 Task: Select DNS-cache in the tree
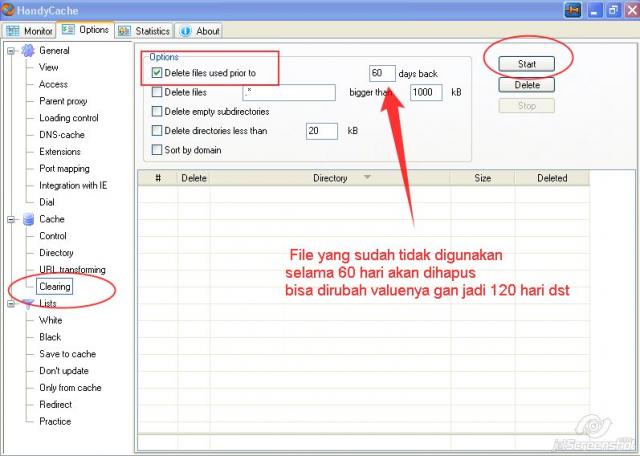62,135
